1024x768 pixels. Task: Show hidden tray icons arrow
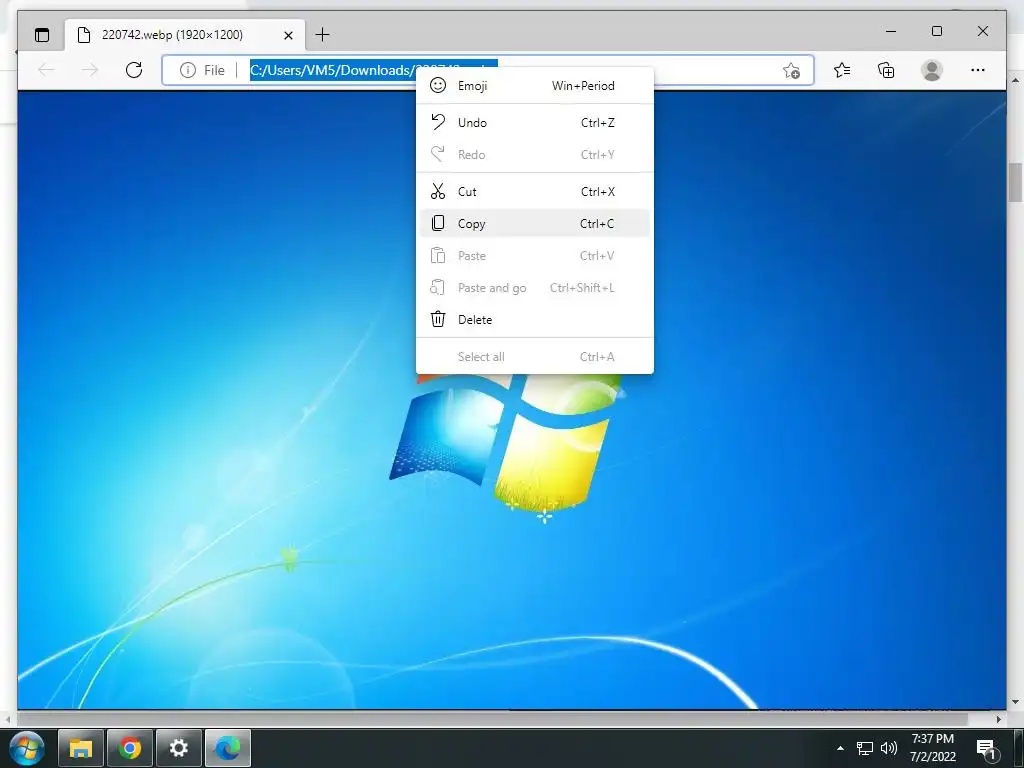[840, 748]
